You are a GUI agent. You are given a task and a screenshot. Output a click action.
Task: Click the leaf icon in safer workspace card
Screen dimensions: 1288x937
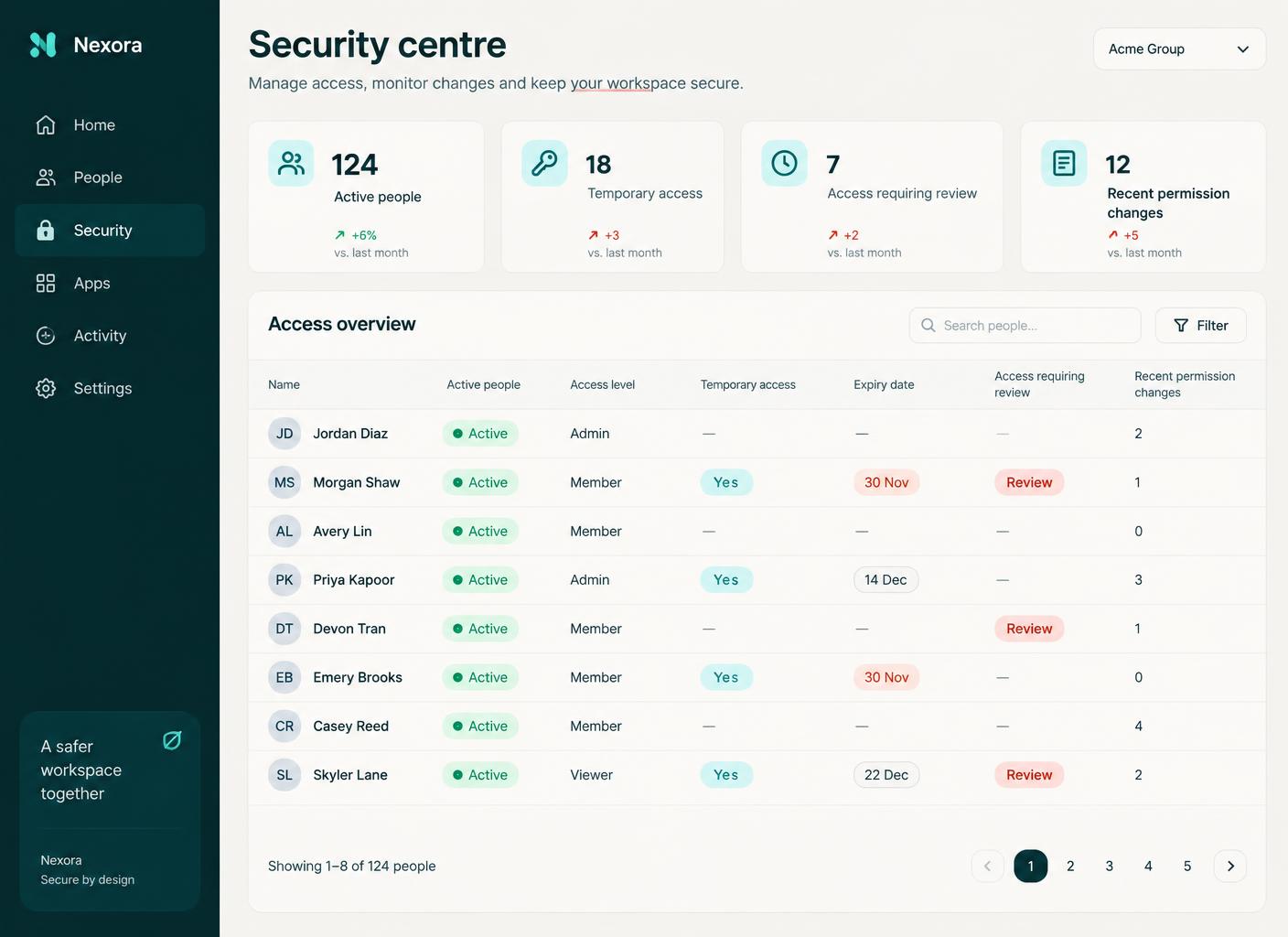tap(172, 740)
